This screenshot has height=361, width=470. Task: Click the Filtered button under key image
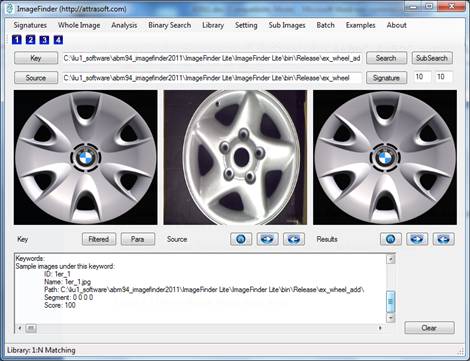[x=99, y=239]
